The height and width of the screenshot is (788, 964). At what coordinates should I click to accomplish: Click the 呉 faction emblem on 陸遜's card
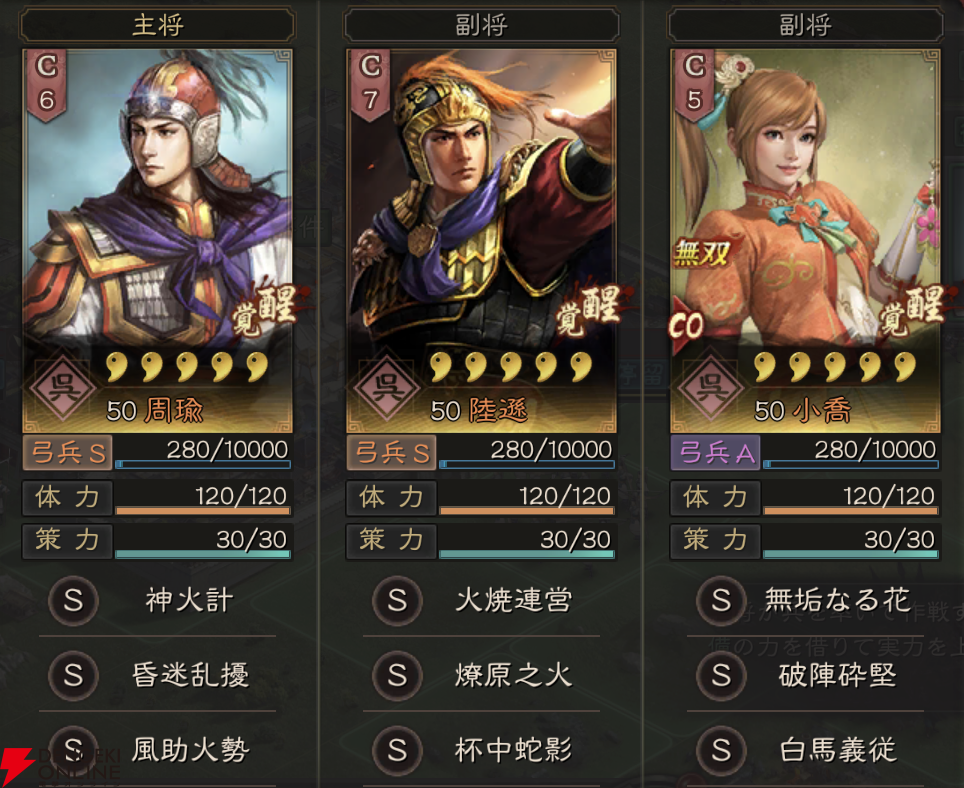388,388
